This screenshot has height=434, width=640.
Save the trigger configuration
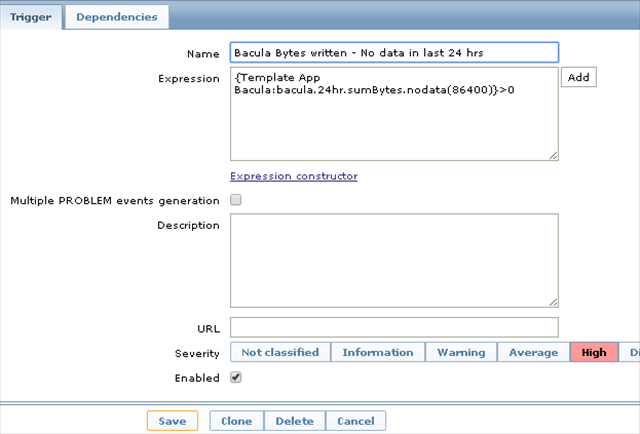pyautogui.click(x=172, y=421)
